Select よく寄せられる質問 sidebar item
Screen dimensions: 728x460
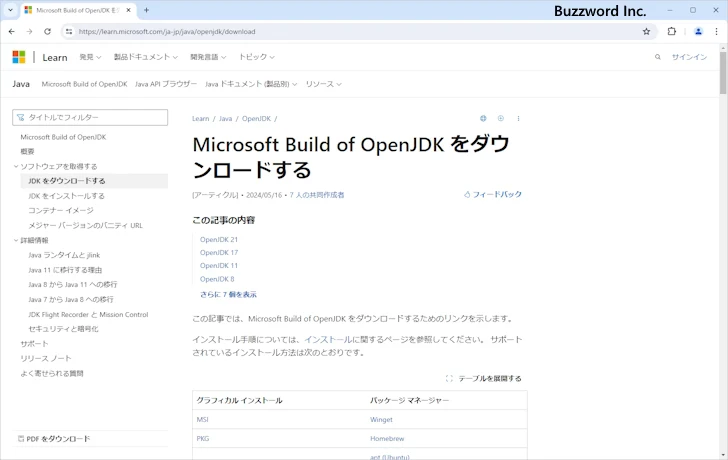click(52, 373)
